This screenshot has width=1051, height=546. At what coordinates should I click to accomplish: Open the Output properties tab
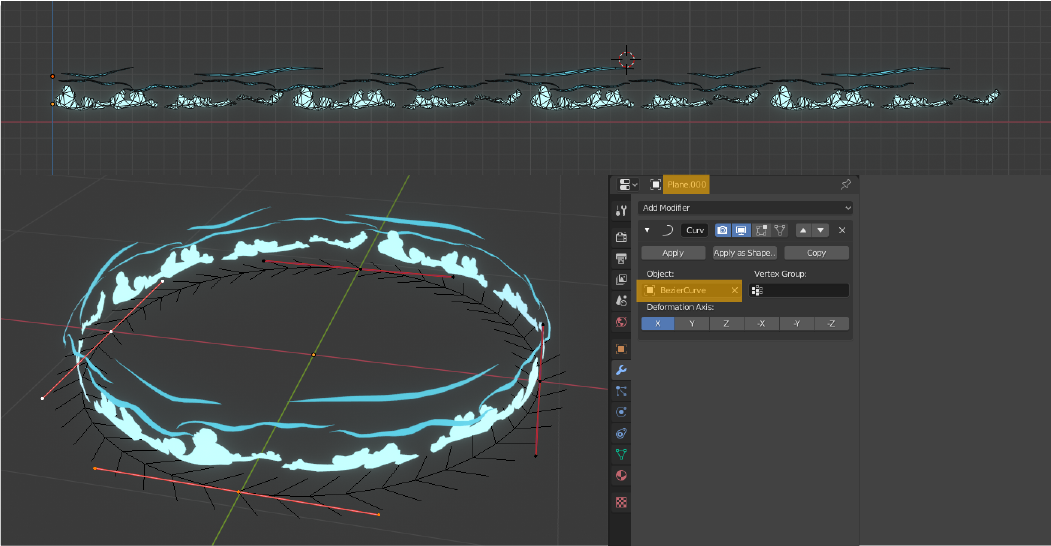pyautogui.click(x=621, y=258)
